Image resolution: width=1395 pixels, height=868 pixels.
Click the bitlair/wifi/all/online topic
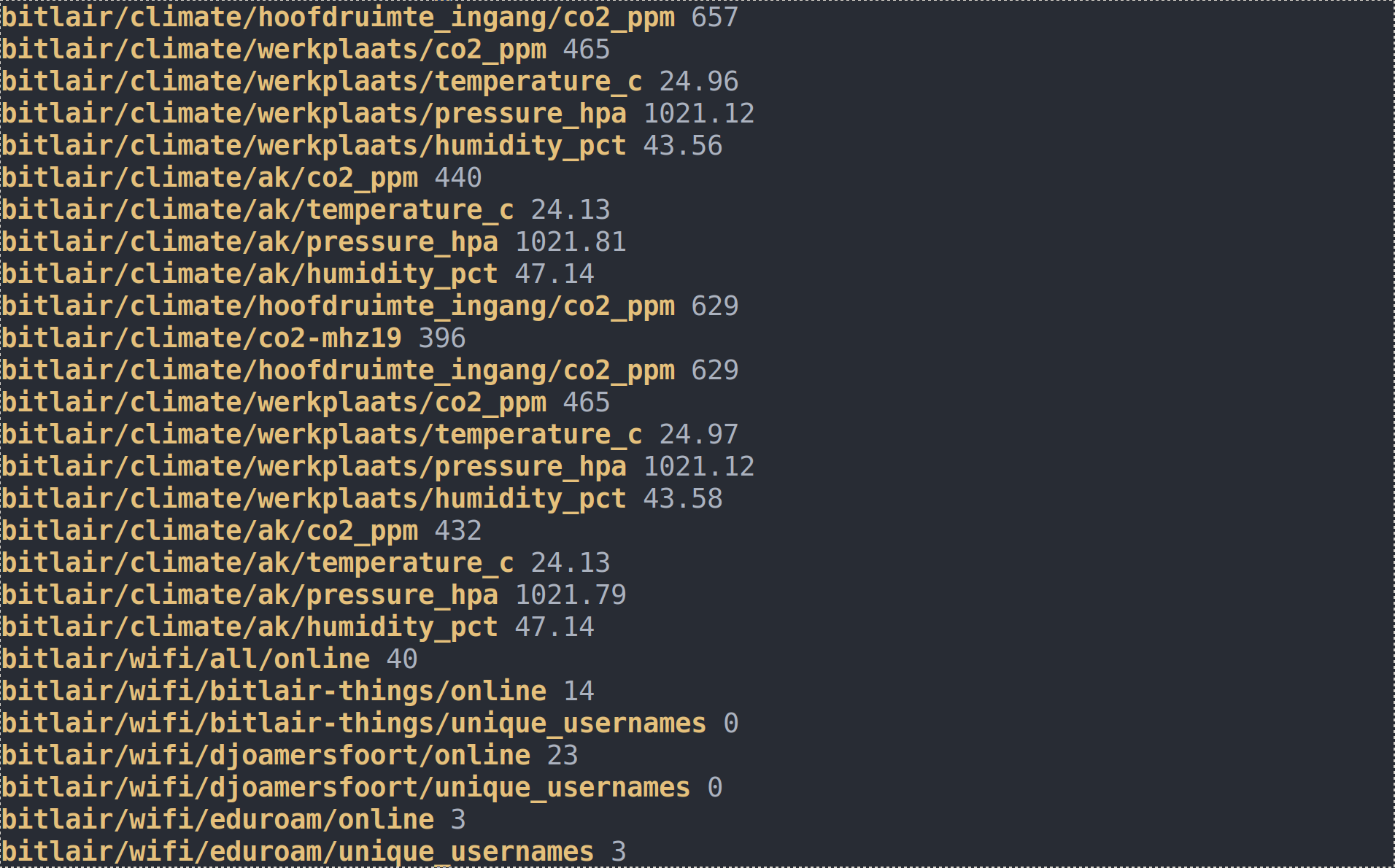[185, 659]
